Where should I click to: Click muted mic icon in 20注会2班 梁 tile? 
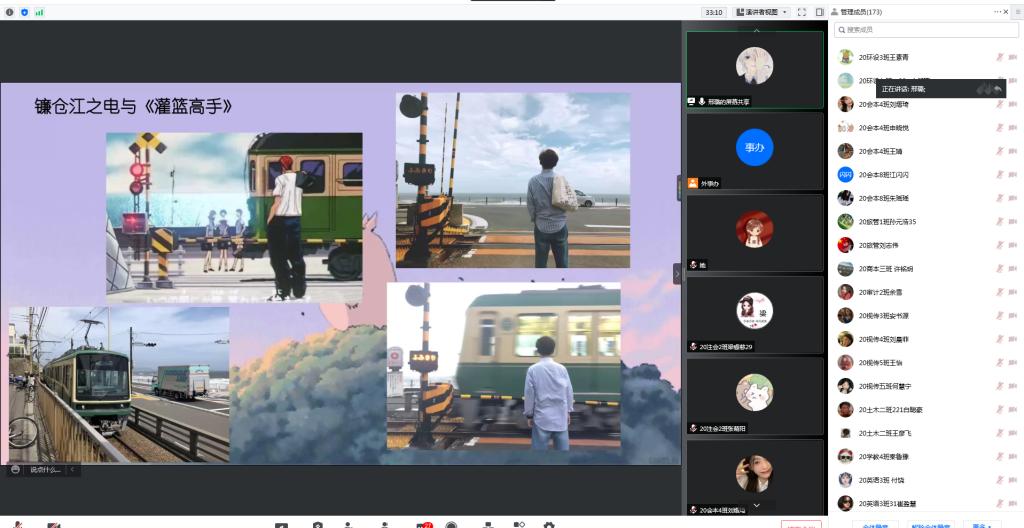[x=693, y=346]
